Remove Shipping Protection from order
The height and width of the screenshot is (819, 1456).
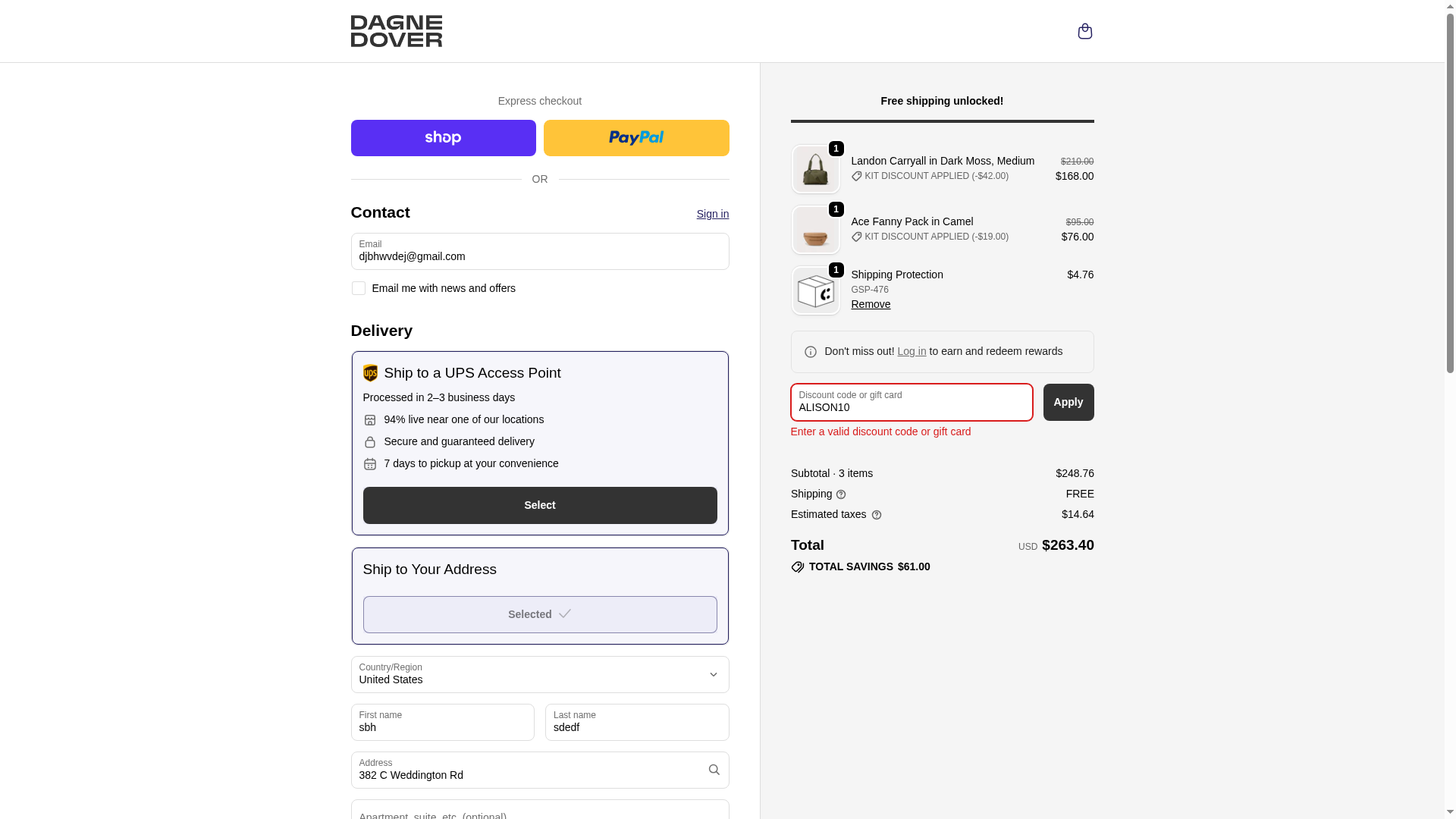click(x=871, y=304)
